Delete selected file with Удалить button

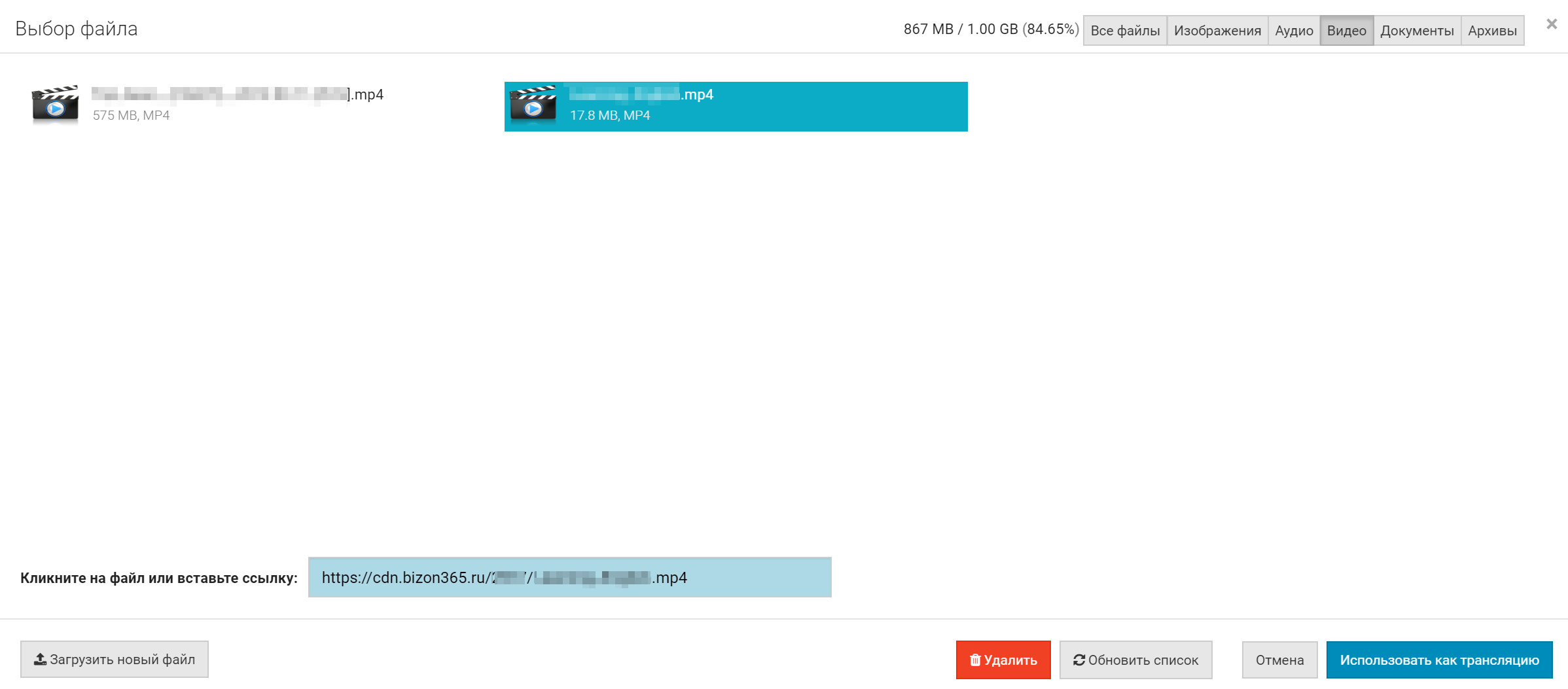tap(1003, 660)
